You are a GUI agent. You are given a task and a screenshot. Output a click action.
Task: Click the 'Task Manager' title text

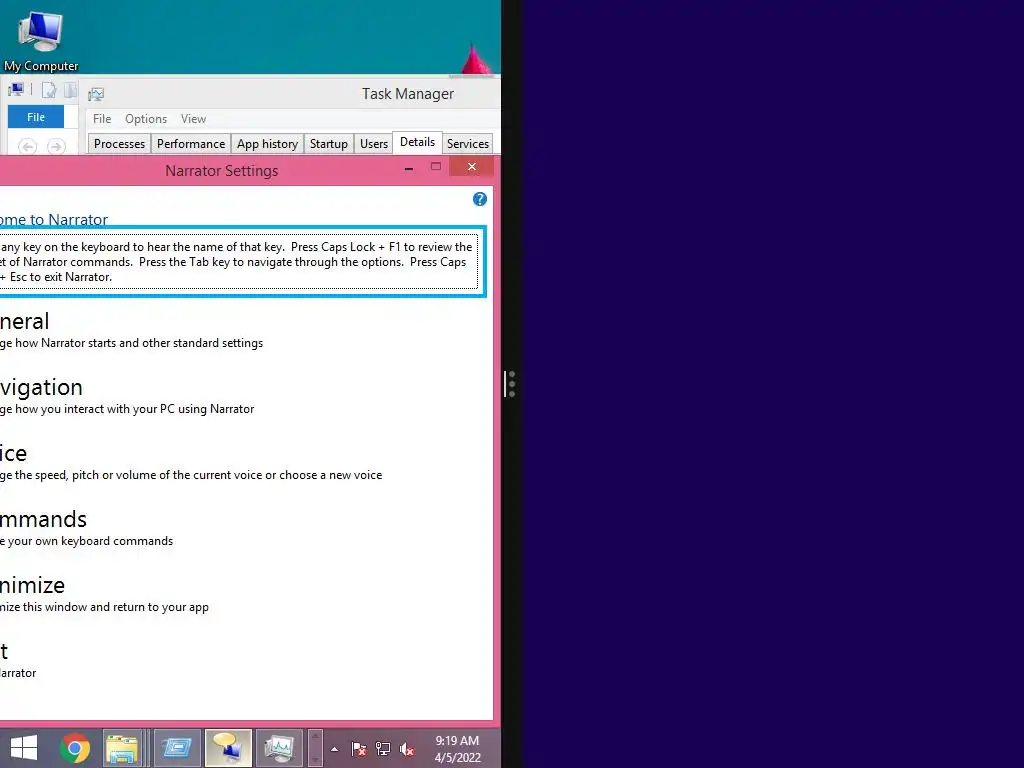pyautogui.click(x=408, y=94)
